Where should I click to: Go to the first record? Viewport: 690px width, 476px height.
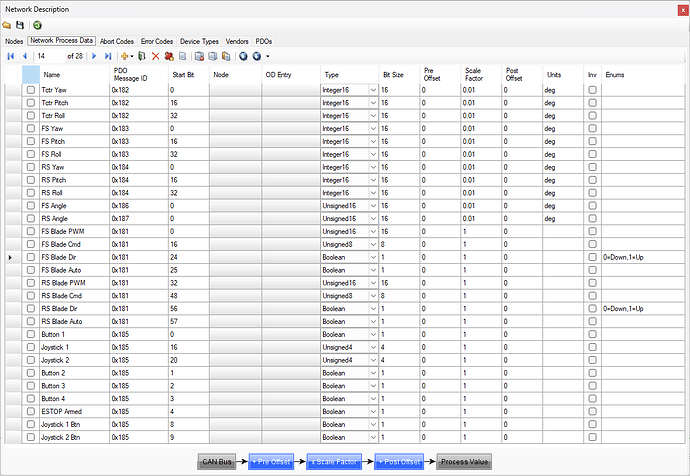pyautogui.click(x=11, y=56)
